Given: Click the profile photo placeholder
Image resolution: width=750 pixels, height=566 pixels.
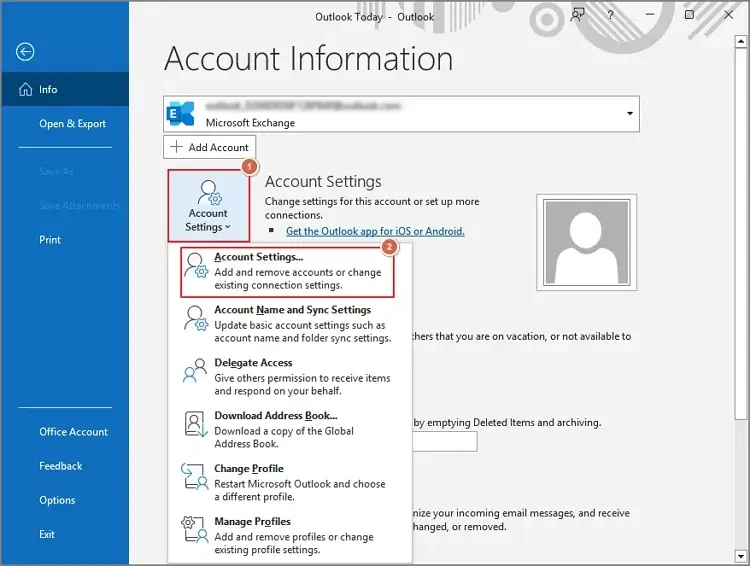Looking at the screenshot, I should click(x=586, y=242).
